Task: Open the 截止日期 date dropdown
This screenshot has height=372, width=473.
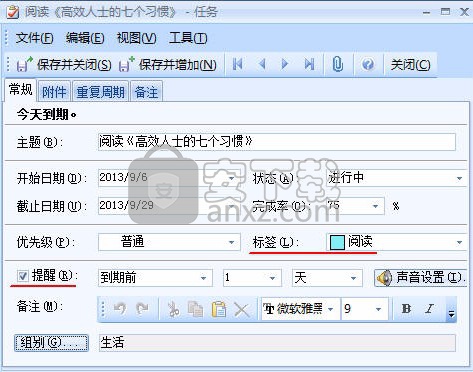Action: click(232, 206)
